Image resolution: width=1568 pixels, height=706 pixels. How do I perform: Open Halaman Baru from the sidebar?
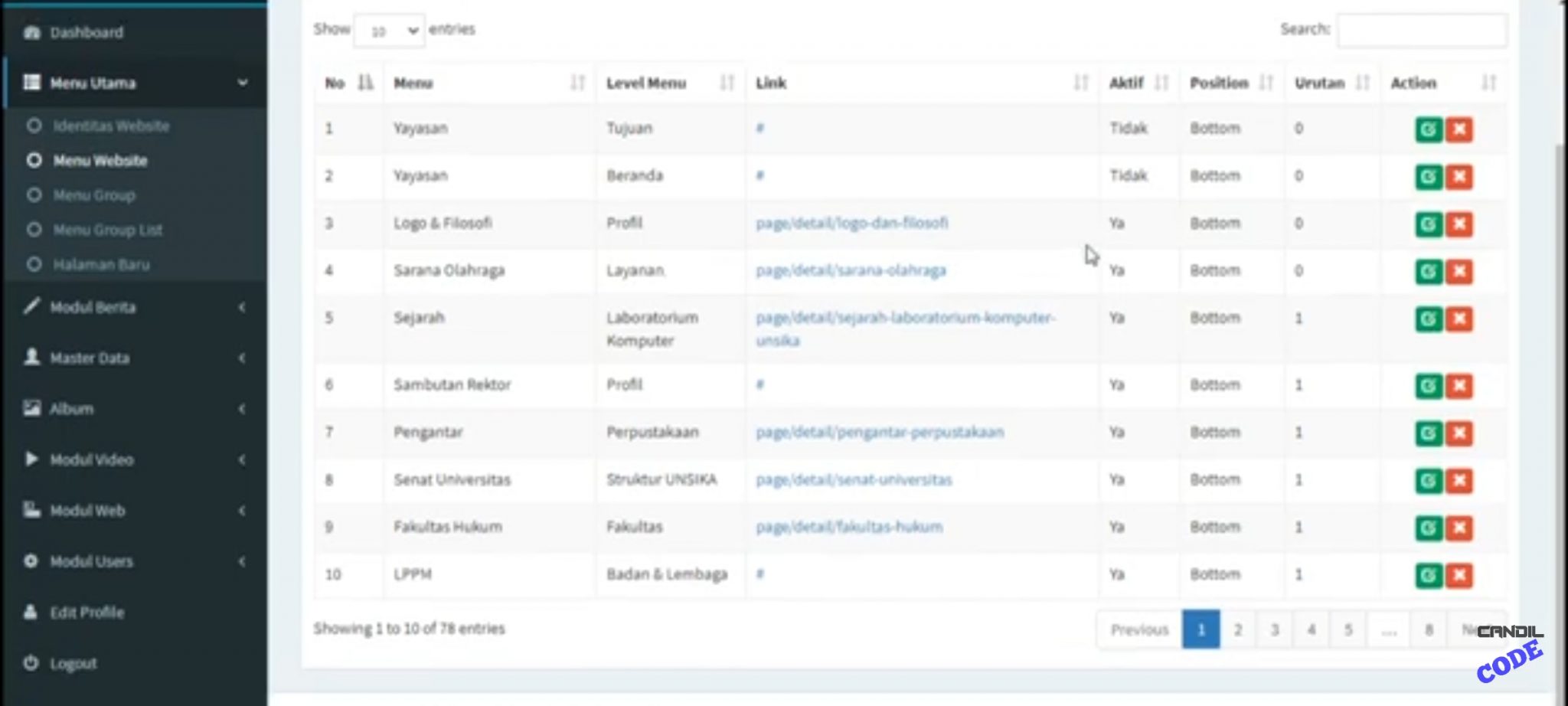(104, 264)
